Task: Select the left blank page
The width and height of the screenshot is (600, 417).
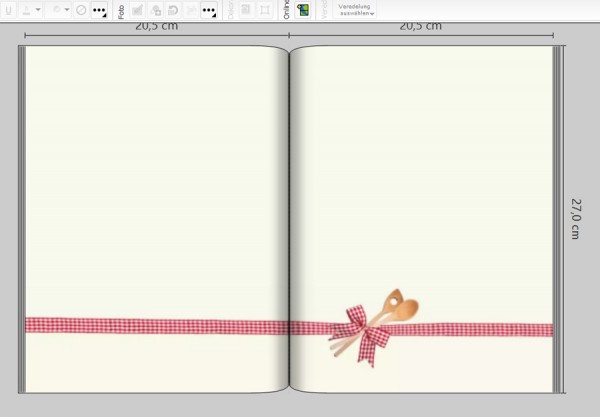Action: [155, 180]
